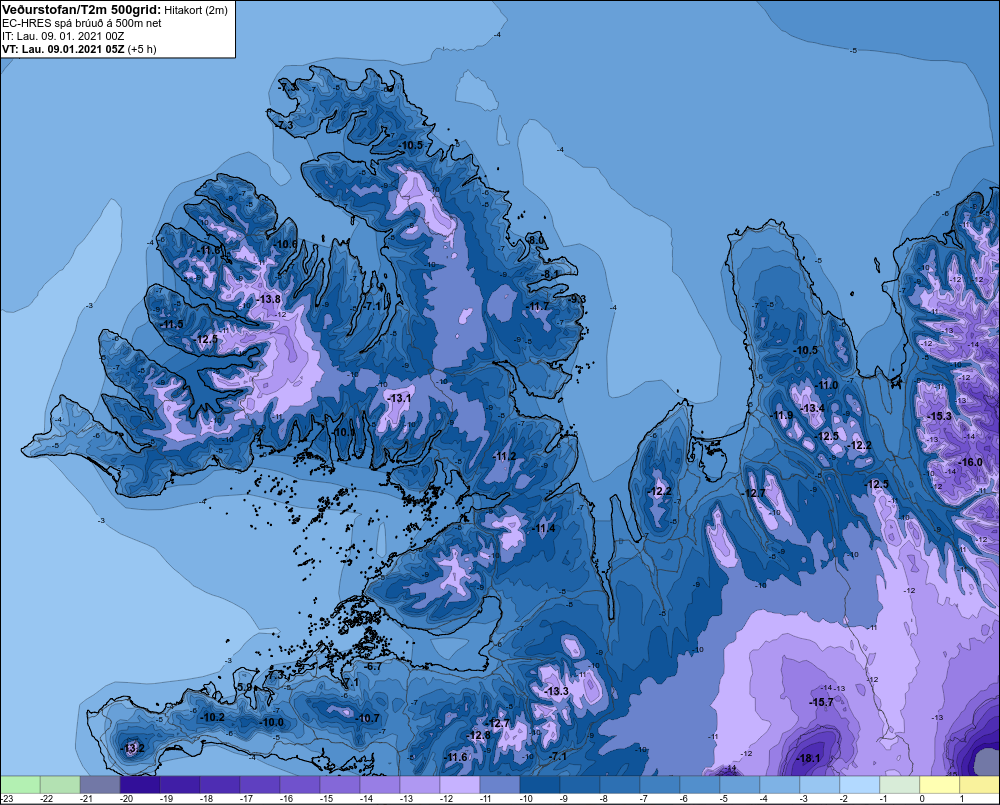The image size is (1000, 805).
Task: Click the 'IT: Lau. 09. 01. 2021 00Z' line
Action: click(x=64, y=36)
